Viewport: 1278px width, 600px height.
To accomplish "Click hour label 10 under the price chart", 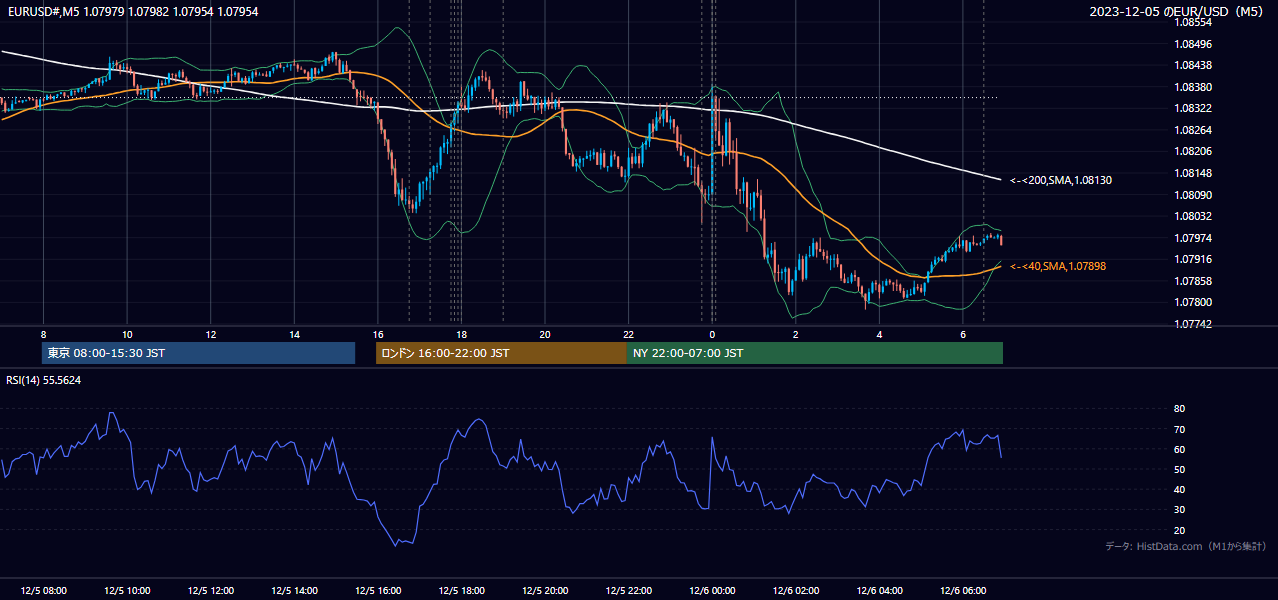I will [127, 334].
